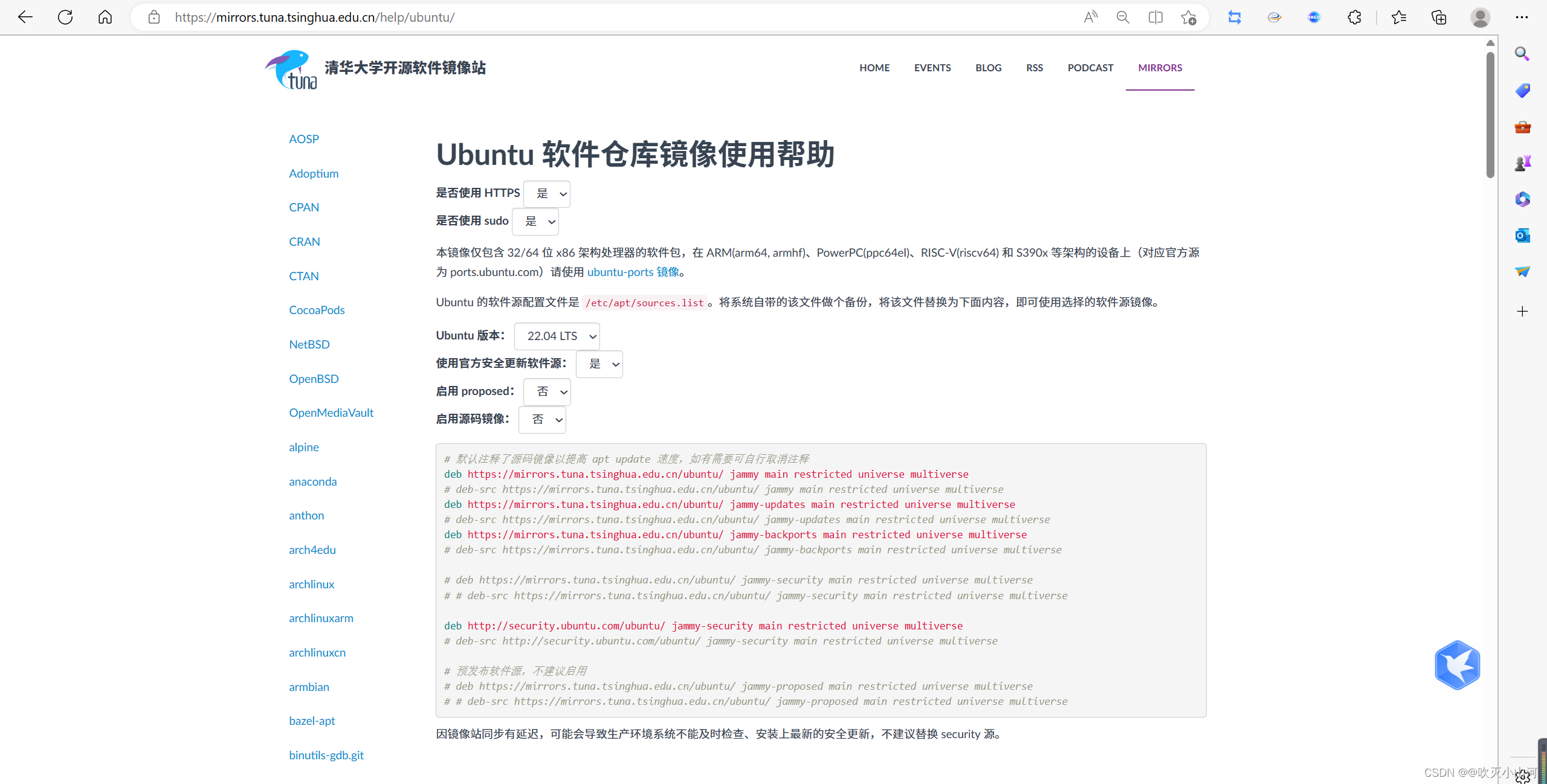Reload the current page
This screenshot has width=1547, height=784.
65,17
